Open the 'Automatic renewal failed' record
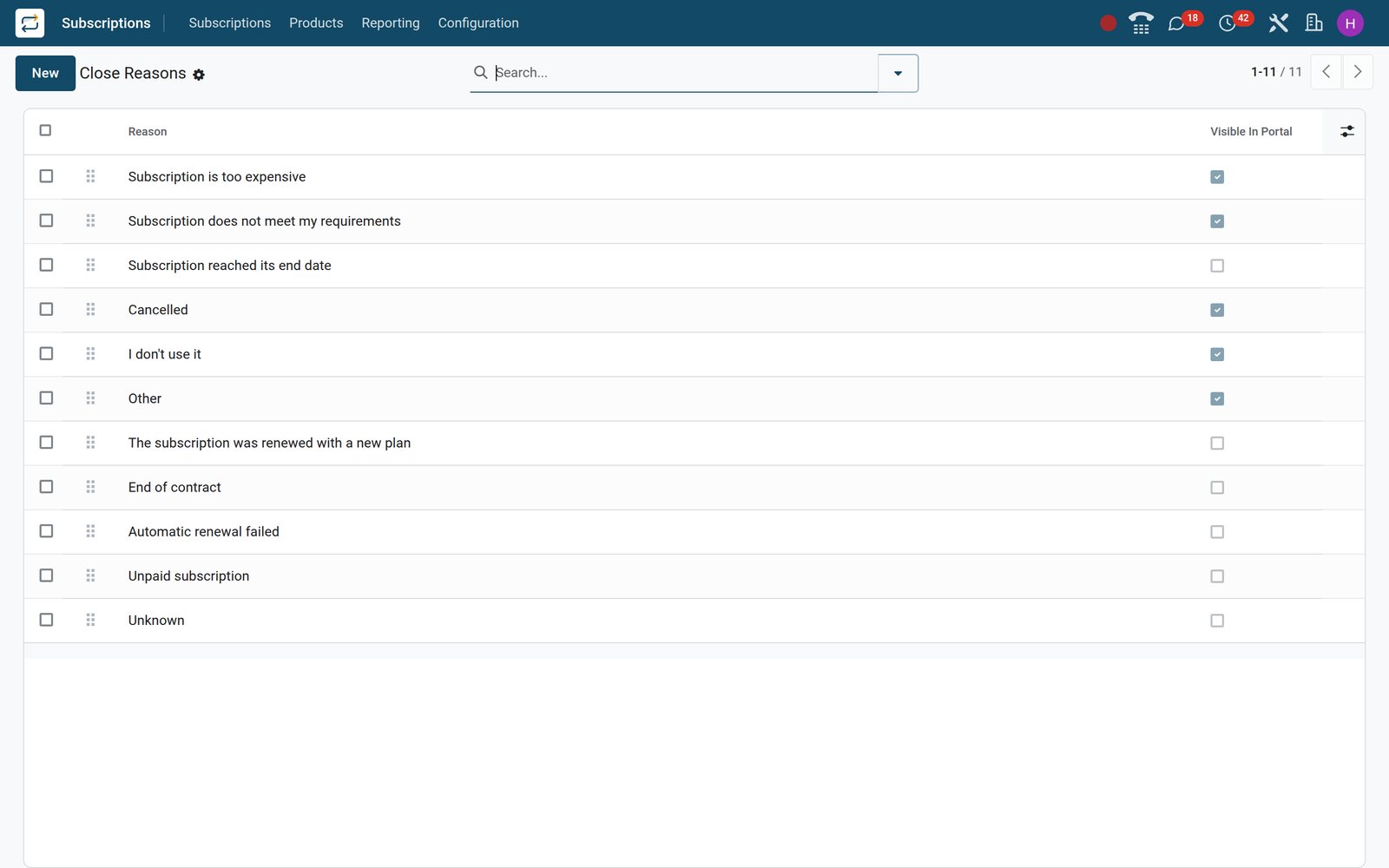 coord(203,531)
